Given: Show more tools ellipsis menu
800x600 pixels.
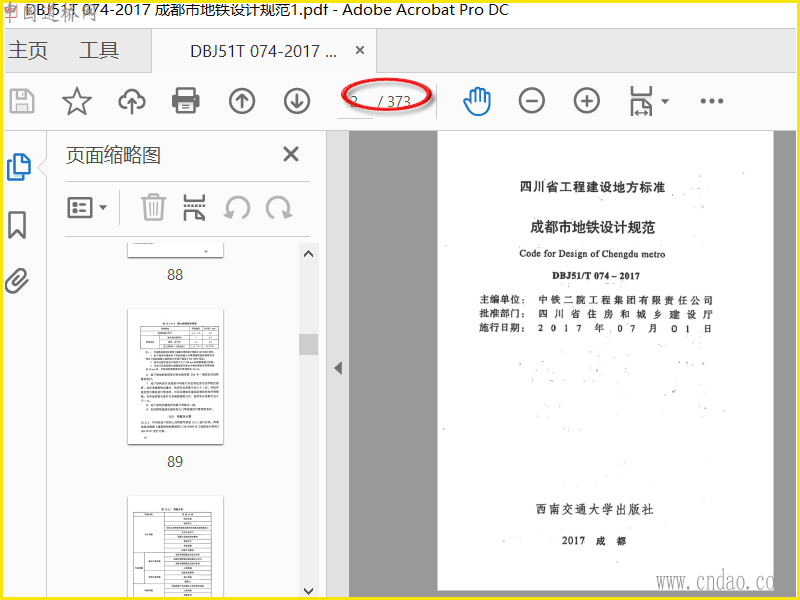Looking at the screenshot, I should coord(712,101).
